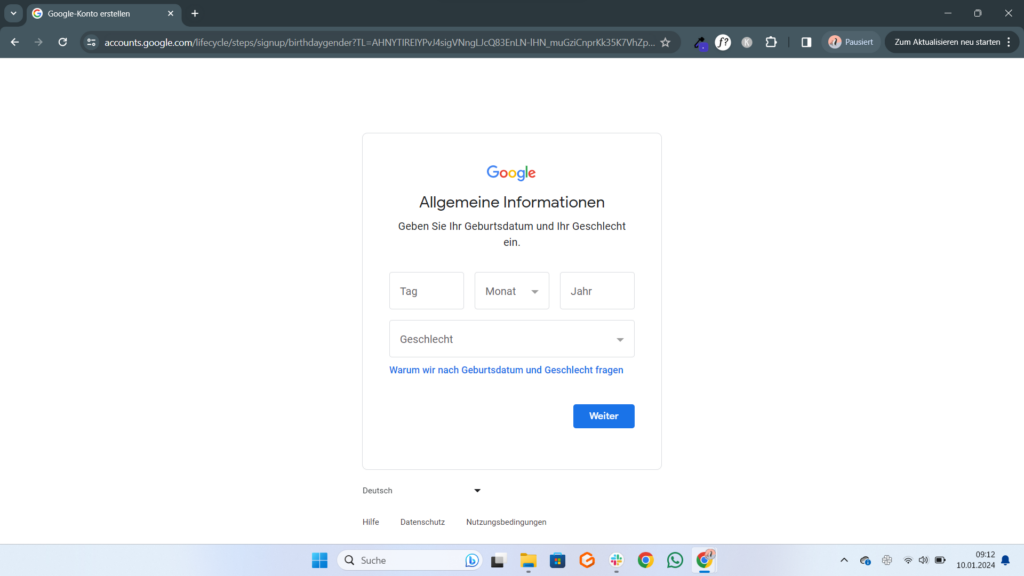Image resolution: width=1024 pixels, height=576 pixels.
Task: Click the Weiter button
Action: click(603, 416)
